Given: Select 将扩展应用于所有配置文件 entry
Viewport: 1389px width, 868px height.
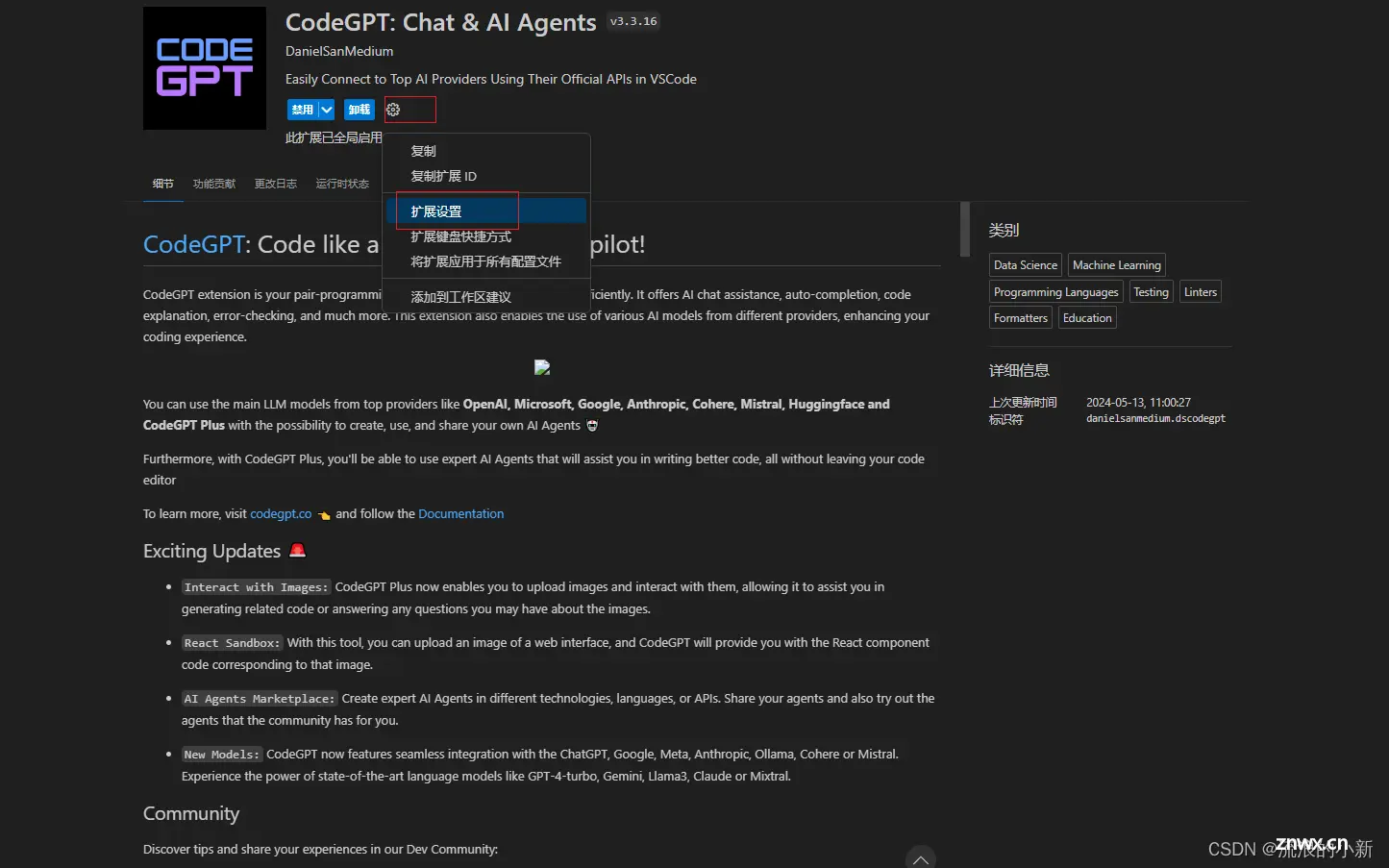Looking at the screenshot, I should 486,261.
